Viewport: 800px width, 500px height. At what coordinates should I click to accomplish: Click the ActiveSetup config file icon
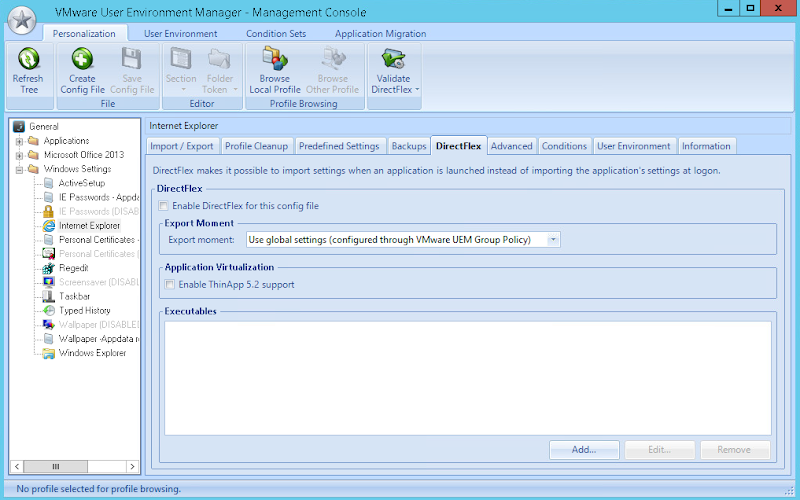(x=48, y=183)
